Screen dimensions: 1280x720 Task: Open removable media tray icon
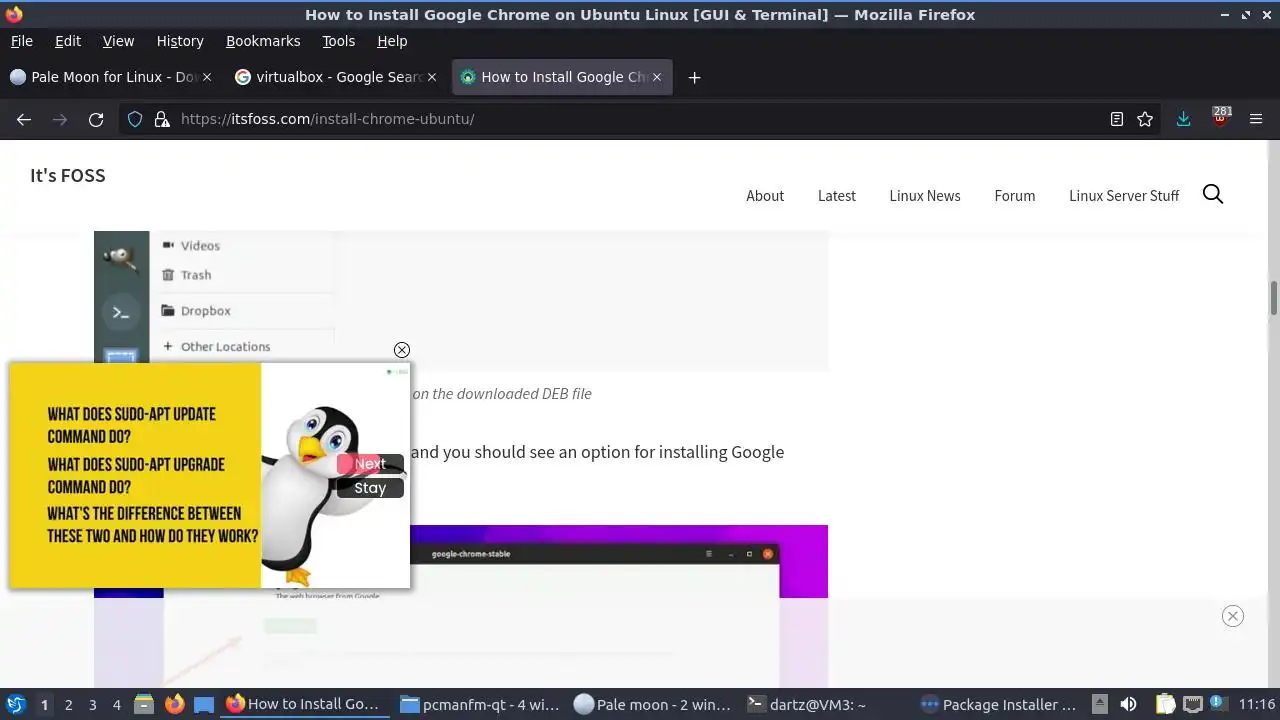1100,705
